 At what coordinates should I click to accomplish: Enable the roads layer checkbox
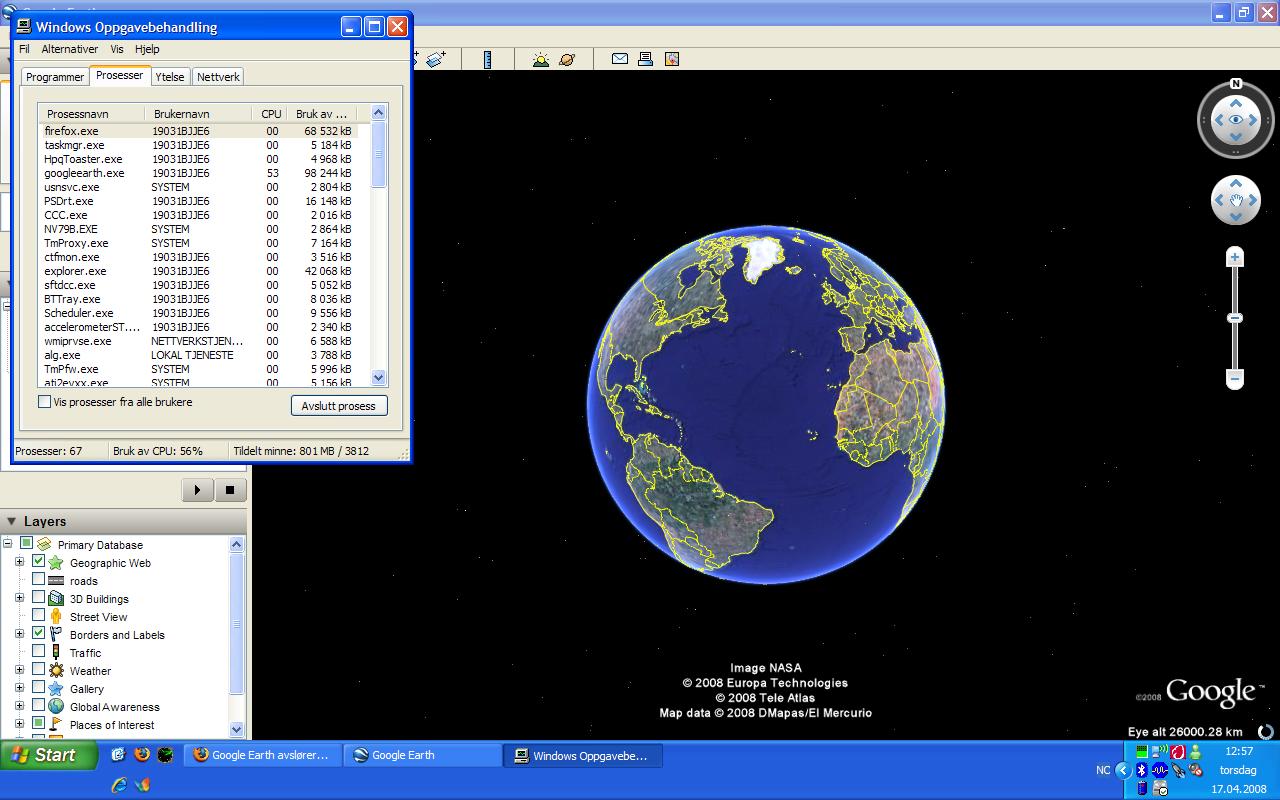point(39,579)
